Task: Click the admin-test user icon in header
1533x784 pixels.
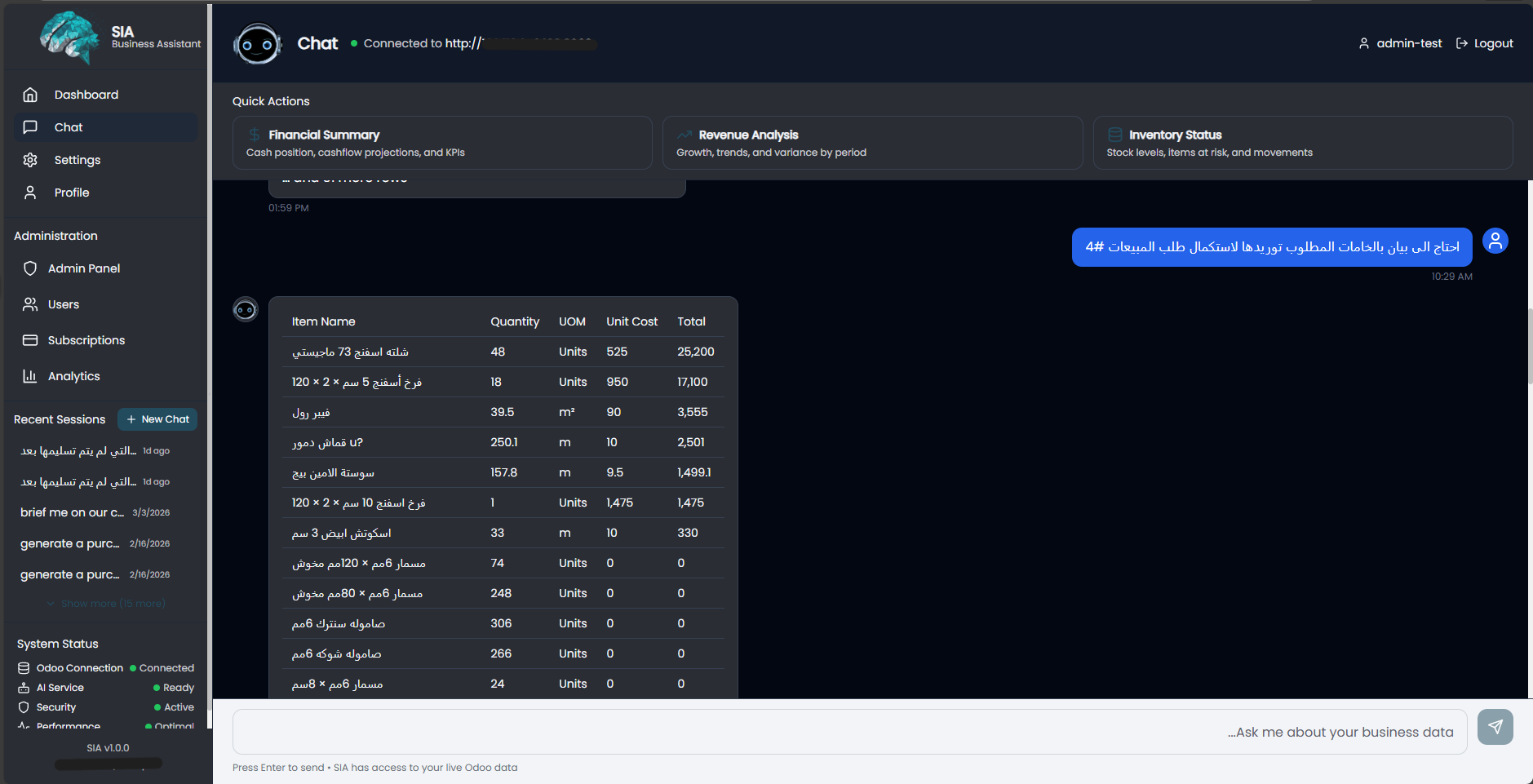Action: 1363,43
